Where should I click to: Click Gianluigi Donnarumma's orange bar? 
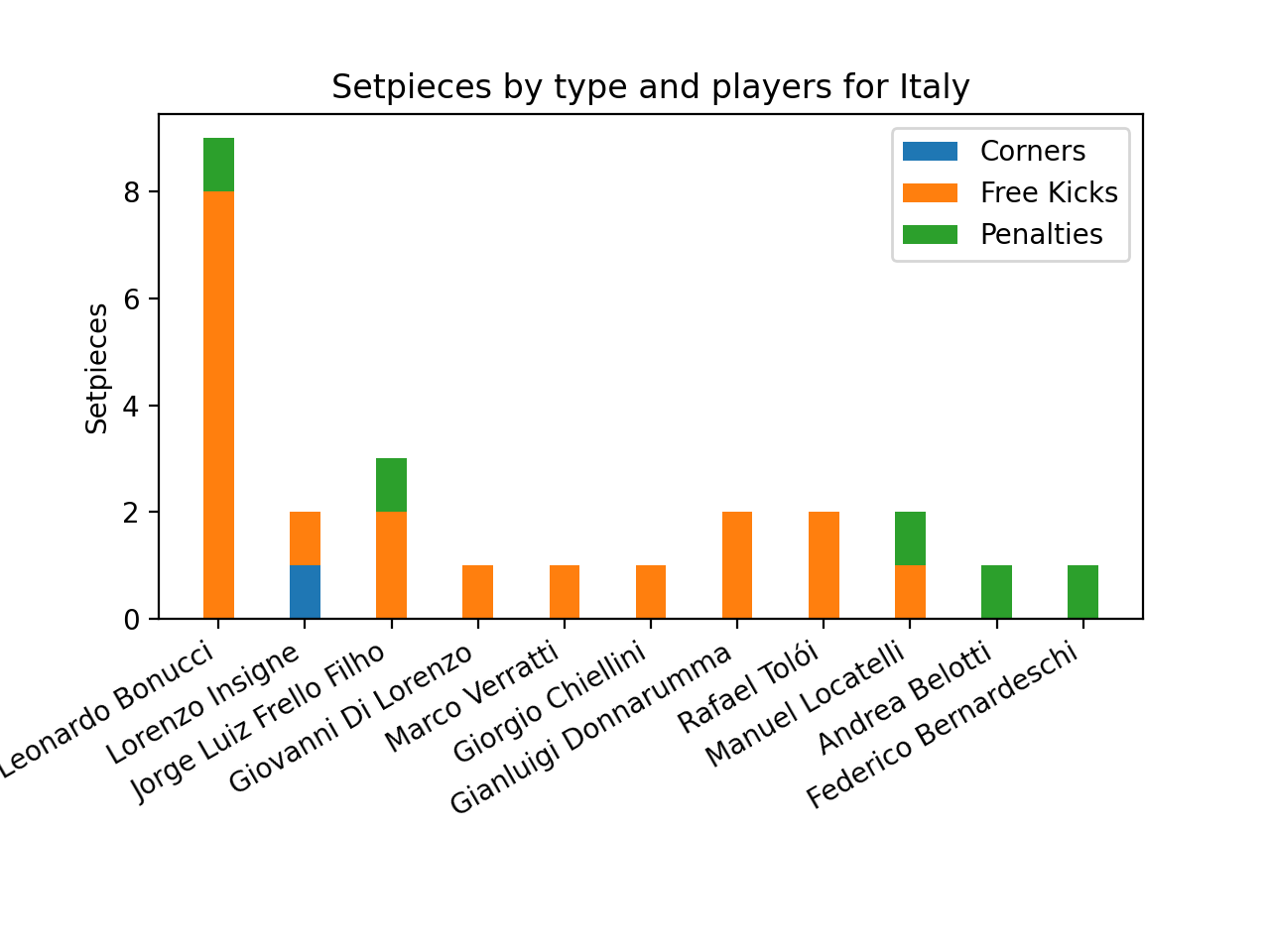click(737, 565)
